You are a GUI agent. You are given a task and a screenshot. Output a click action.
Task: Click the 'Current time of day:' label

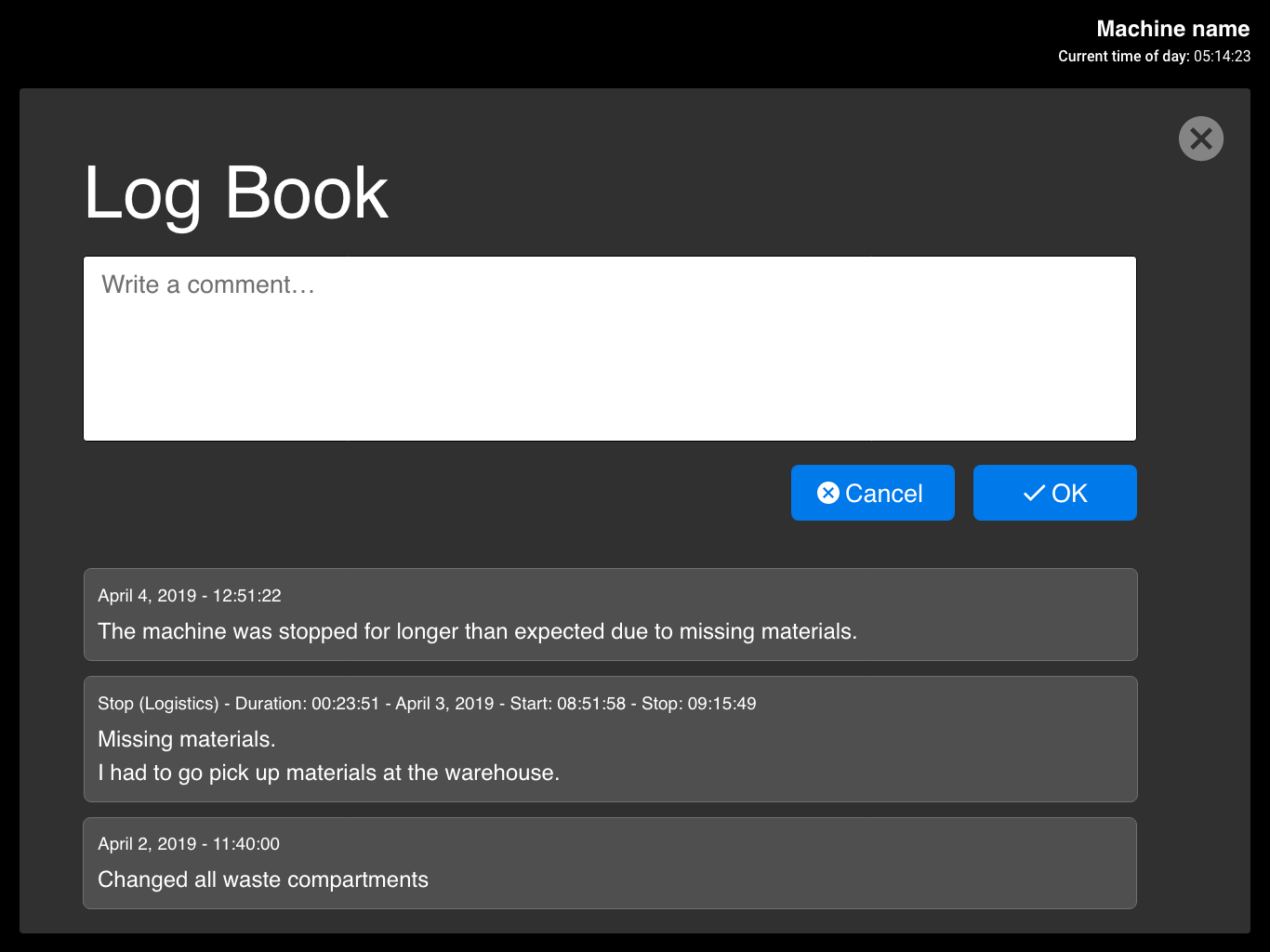point(1123,57)
